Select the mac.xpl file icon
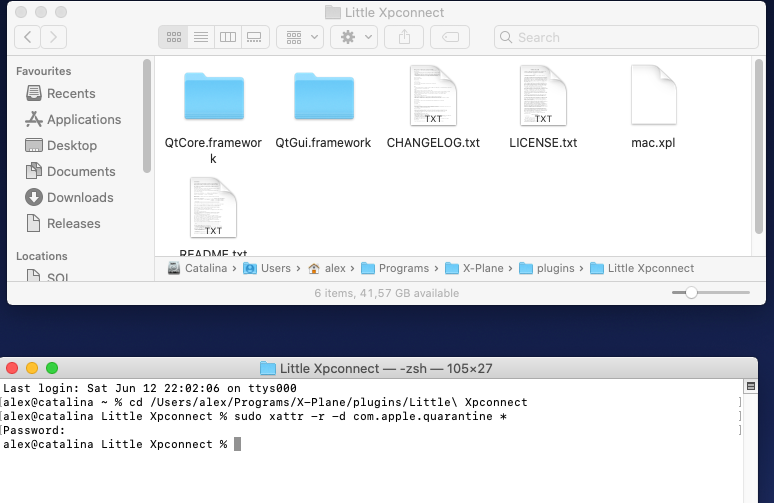The image size is (774, 503). 654,95
